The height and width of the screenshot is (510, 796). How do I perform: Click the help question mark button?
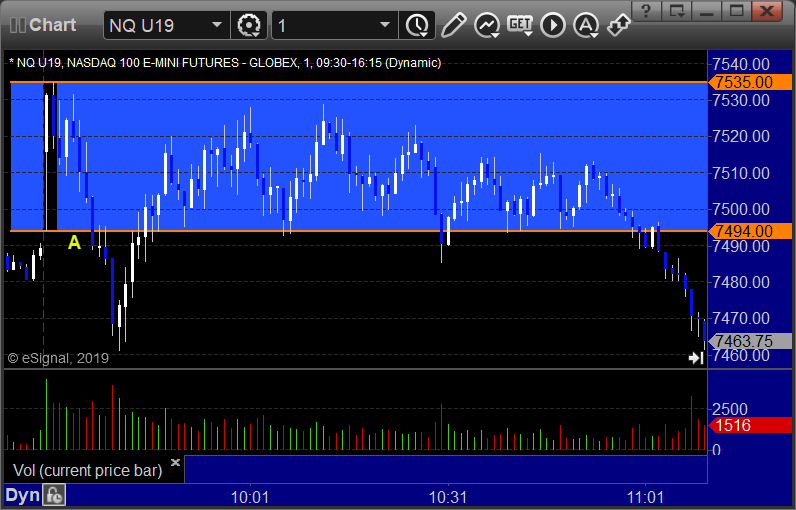tap(646, 10)
